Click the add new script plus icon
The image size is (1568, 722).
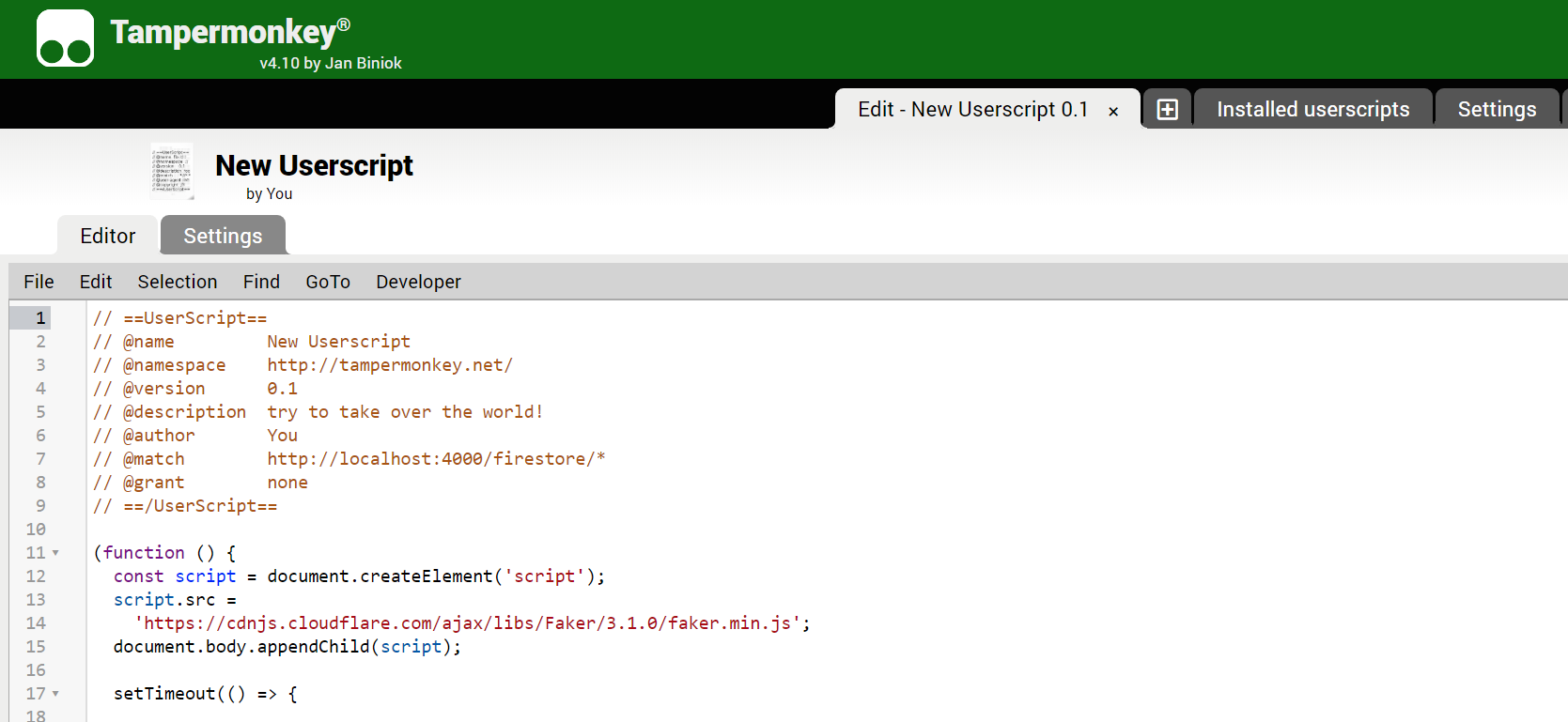(1167, 110)
